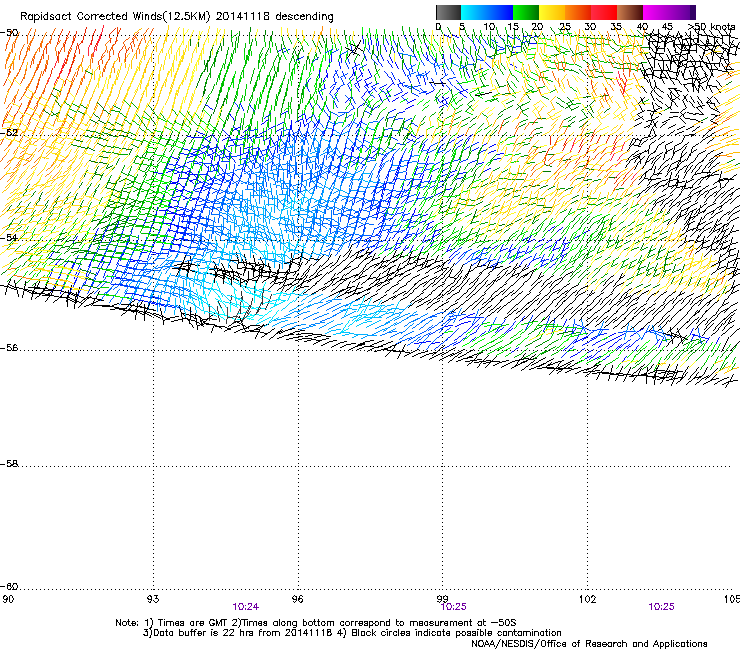Click the 'NOAA/NESDIS/Office of Research and Applications' credit
Screen dimensions: 740x650
[589, 644]
